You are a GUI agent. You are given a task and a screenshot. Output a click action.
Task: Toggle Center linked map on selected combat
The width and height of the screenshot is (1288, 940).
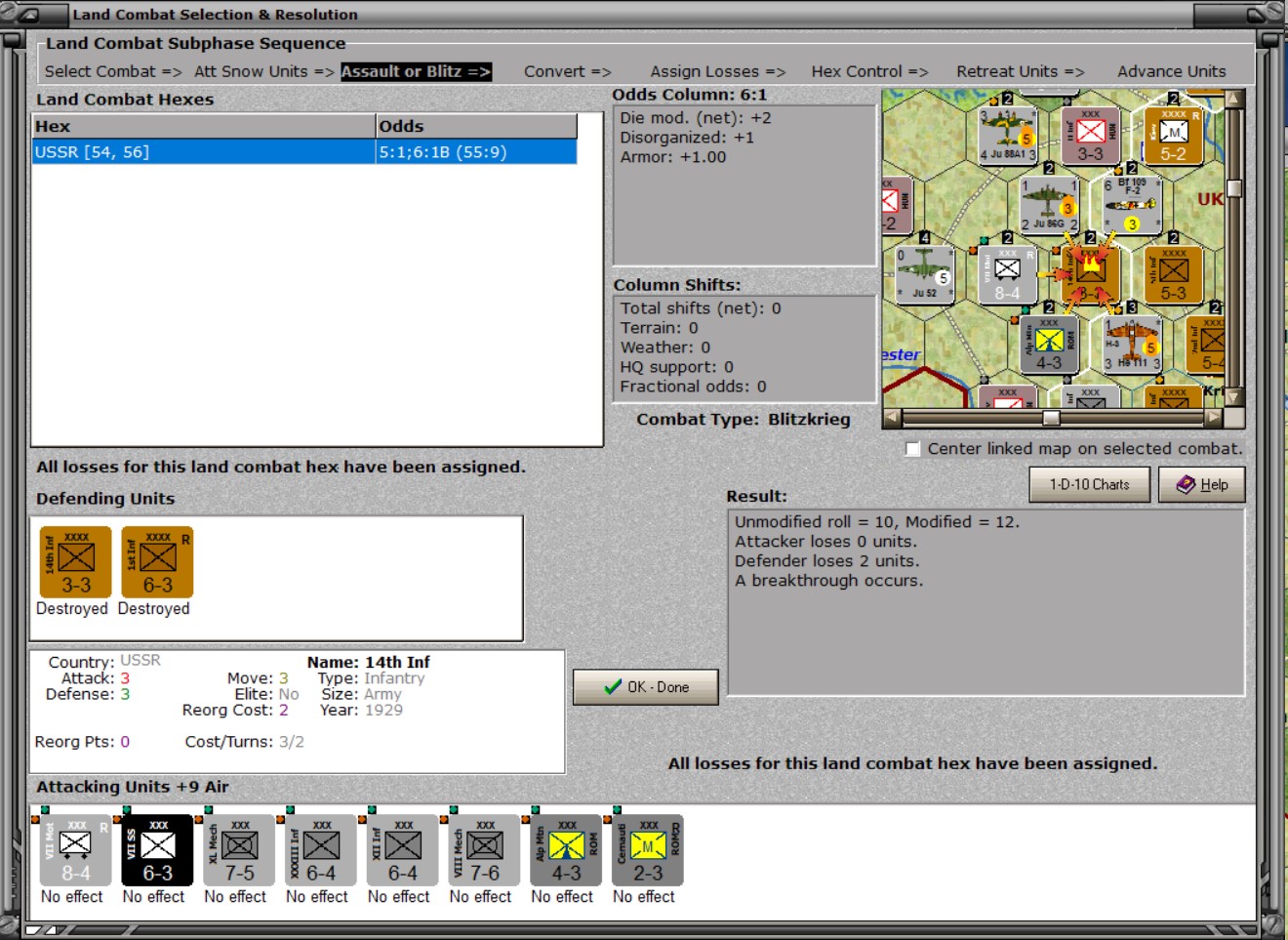913,449
